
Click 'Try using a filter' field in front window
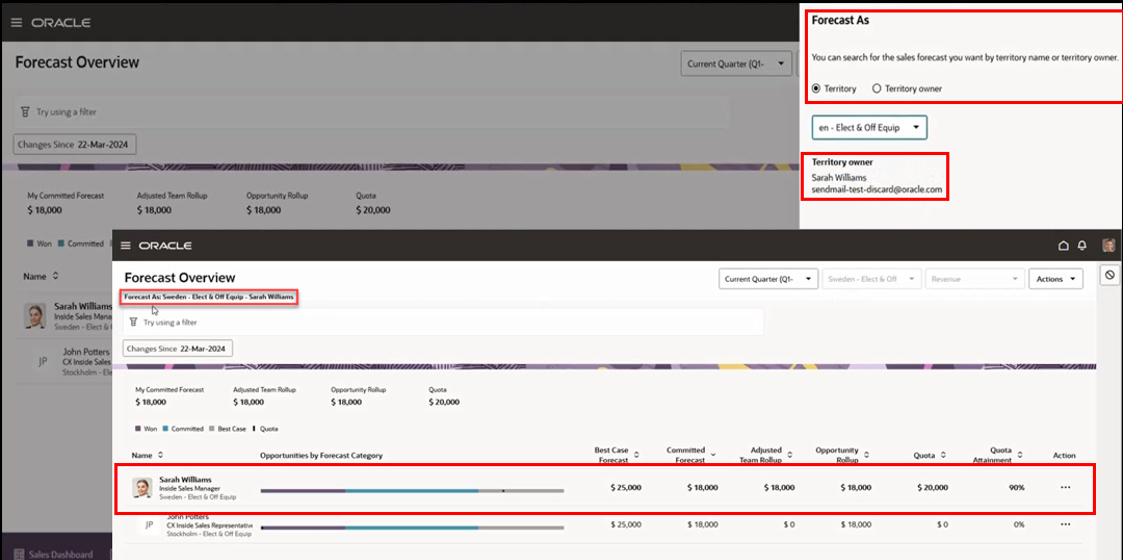tap(444, 323)
